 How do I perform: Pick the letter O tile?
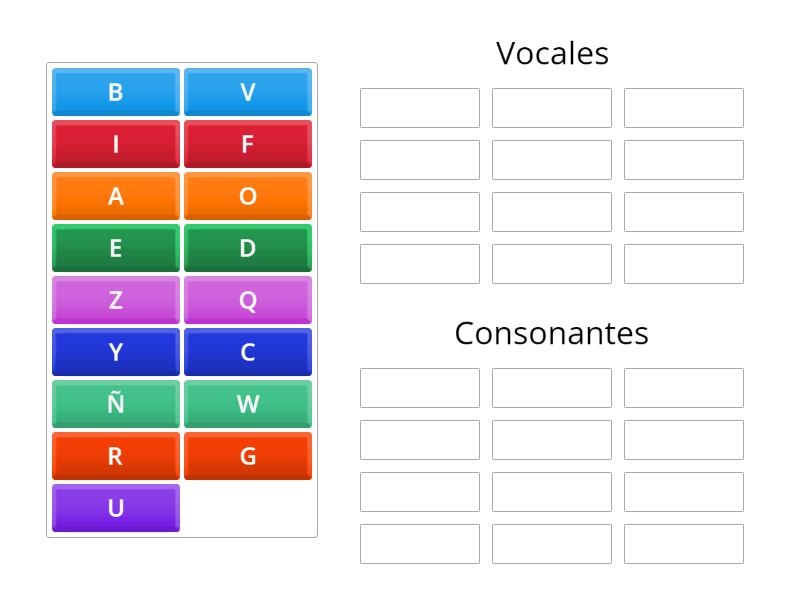248,196
